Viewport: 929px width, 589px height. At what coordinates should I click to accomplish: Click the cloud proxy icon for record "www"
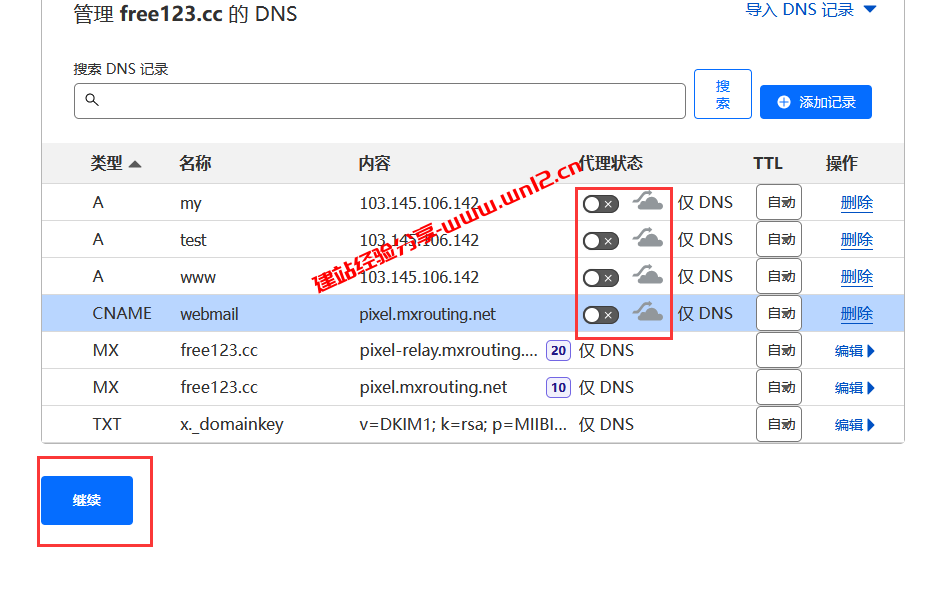point(648,277)
